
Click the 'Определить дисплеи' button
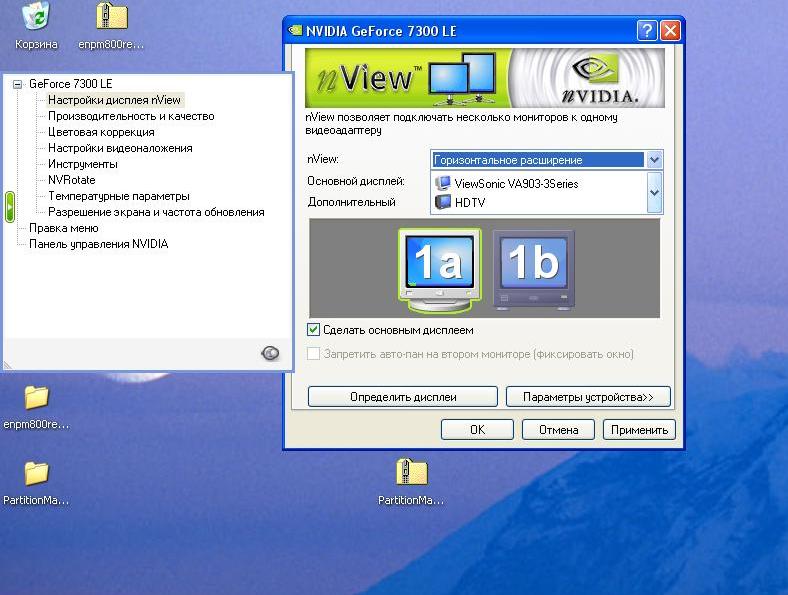pos(402,397)
